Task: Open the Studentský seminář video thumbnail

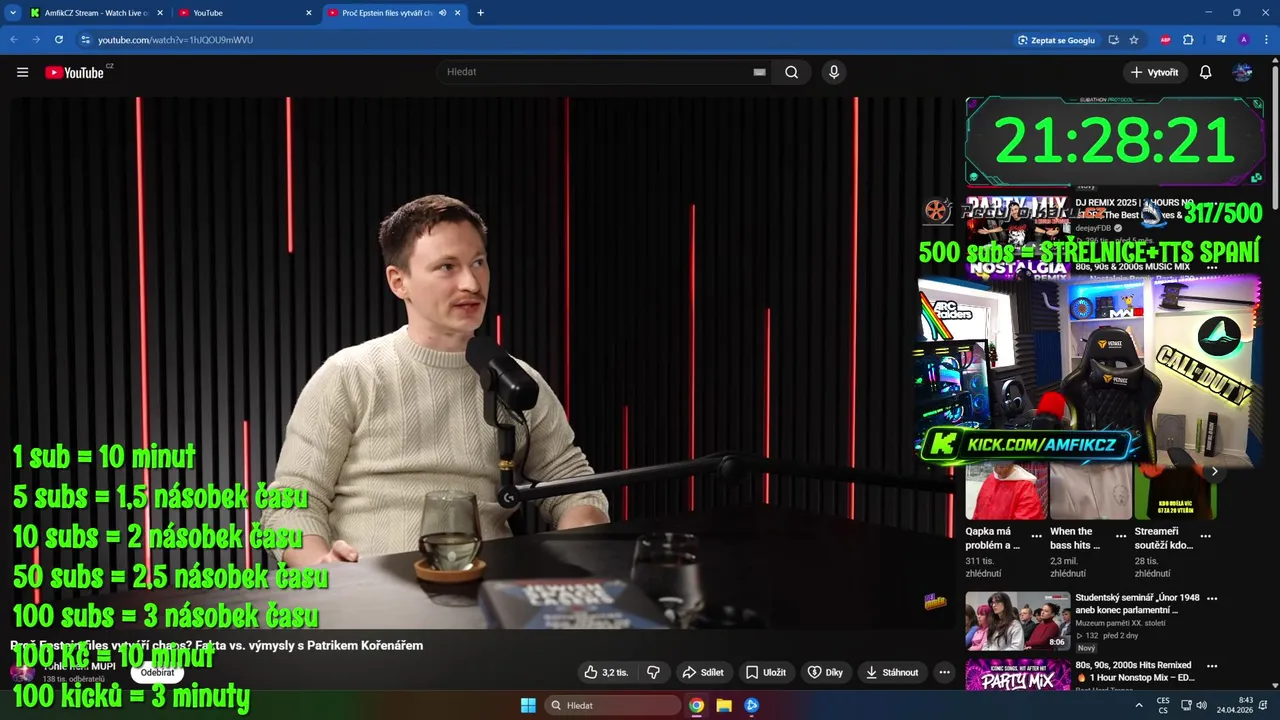Action: click(1017, 621)
